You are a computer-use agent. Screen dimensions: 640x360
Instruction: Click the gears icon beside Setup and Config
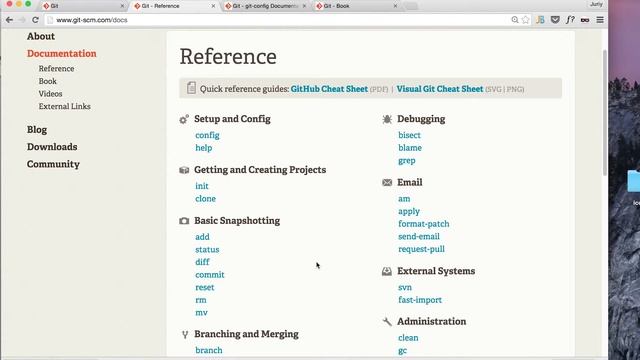tap(184, 119)
